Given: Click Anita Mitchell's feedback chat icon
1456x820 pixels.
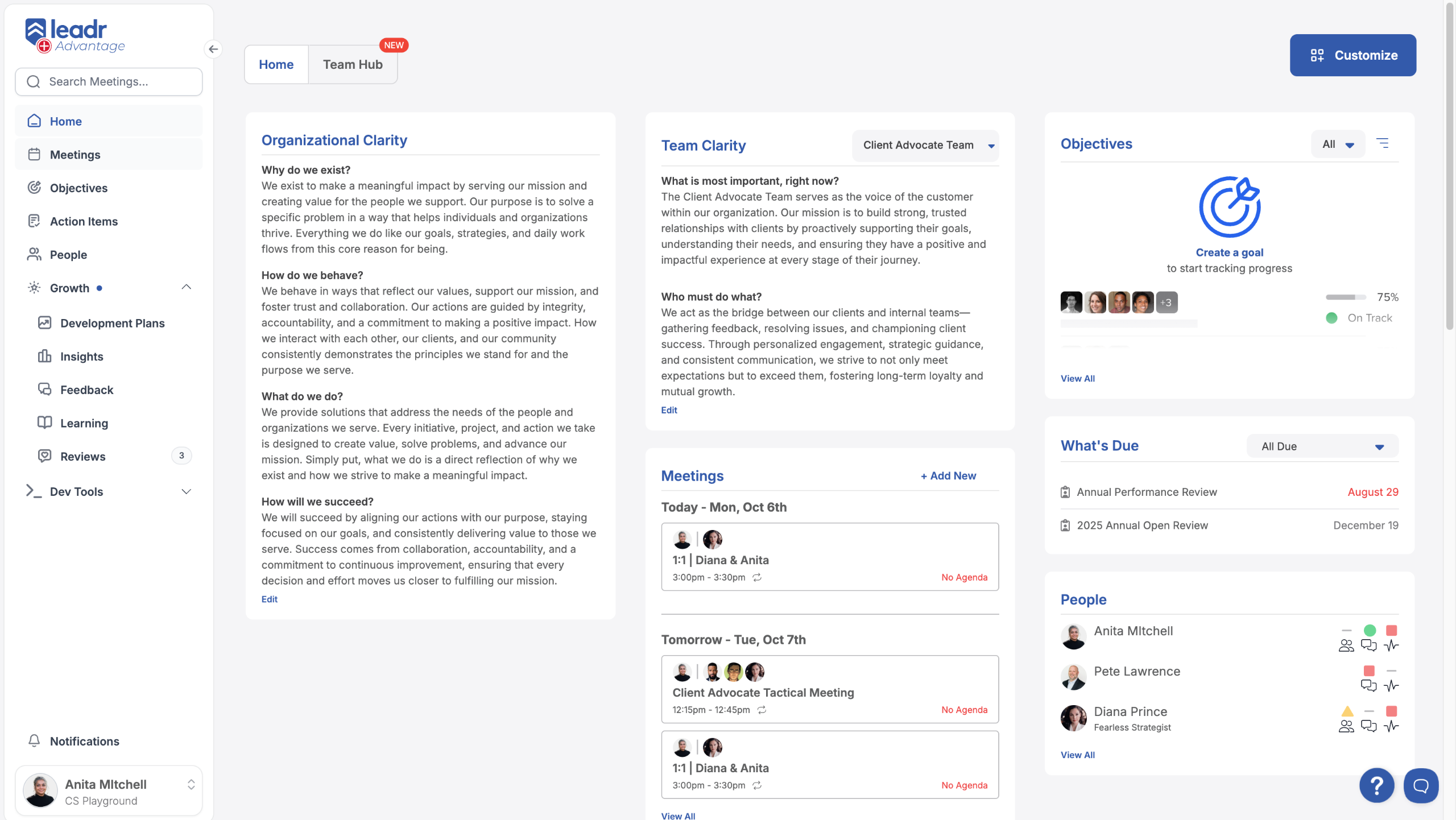Looking at the screenshot, I should 1368,645.
